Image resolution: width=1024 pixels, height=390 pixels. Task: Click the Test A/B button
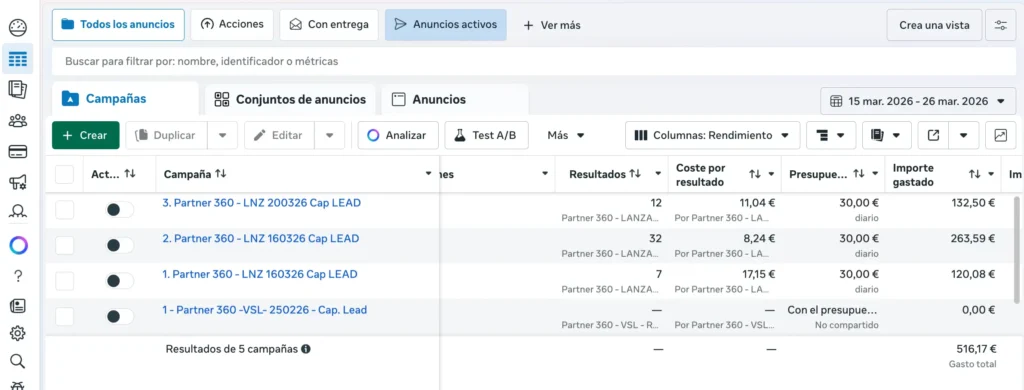point(487,135)
